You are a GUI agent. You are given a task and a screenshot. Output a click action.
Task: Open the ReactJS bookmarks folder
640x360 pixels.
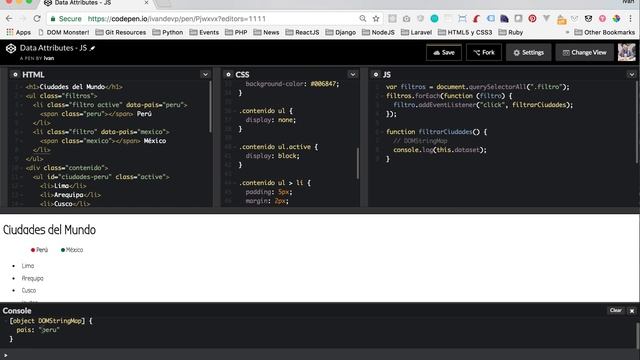pos(302,32)
